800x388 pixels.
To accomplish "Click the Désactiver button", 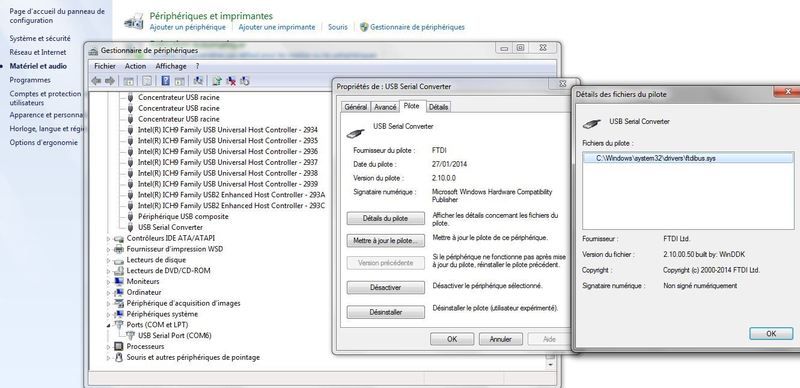I will point(385,287).
